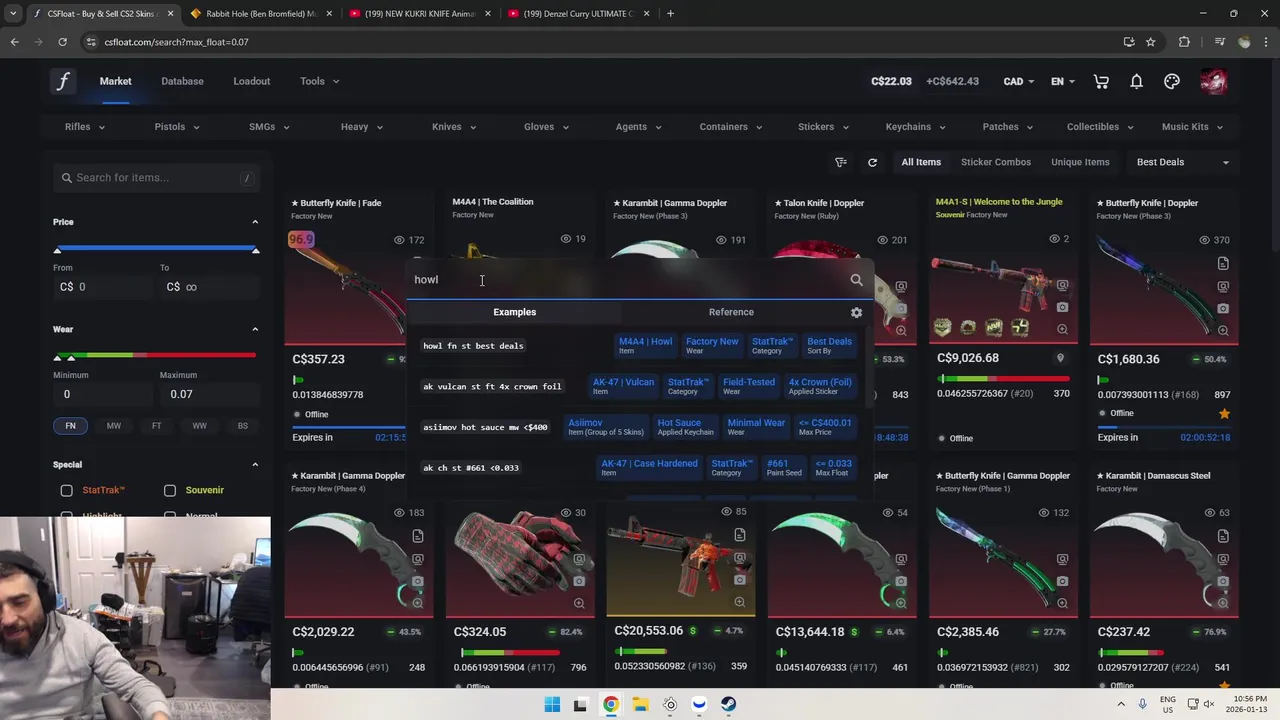This screenshot has width=1280, height=720.
Task: Click the wear range slider bar
Action: [x=156, y=355]
